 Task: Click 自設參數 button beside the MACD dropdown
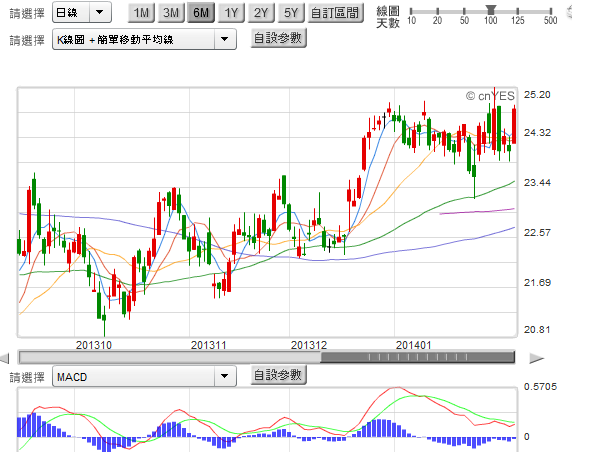click(x=278, y=375)
